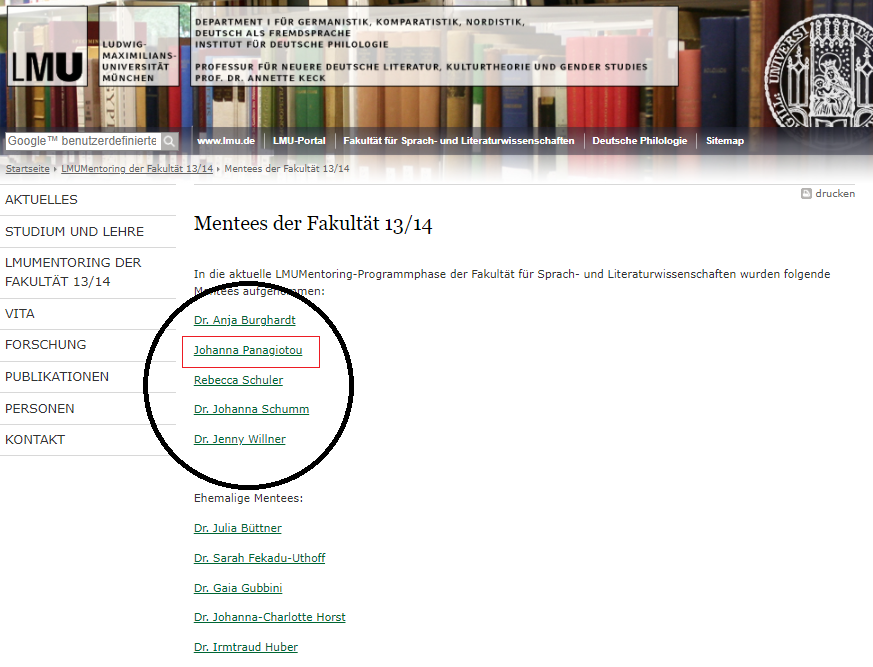The image size is (873, 667).
Task: Open Dr. Sarah Fekadu-Uthoff's profile link
Action: pyautogui.click(x=259, y=558)
